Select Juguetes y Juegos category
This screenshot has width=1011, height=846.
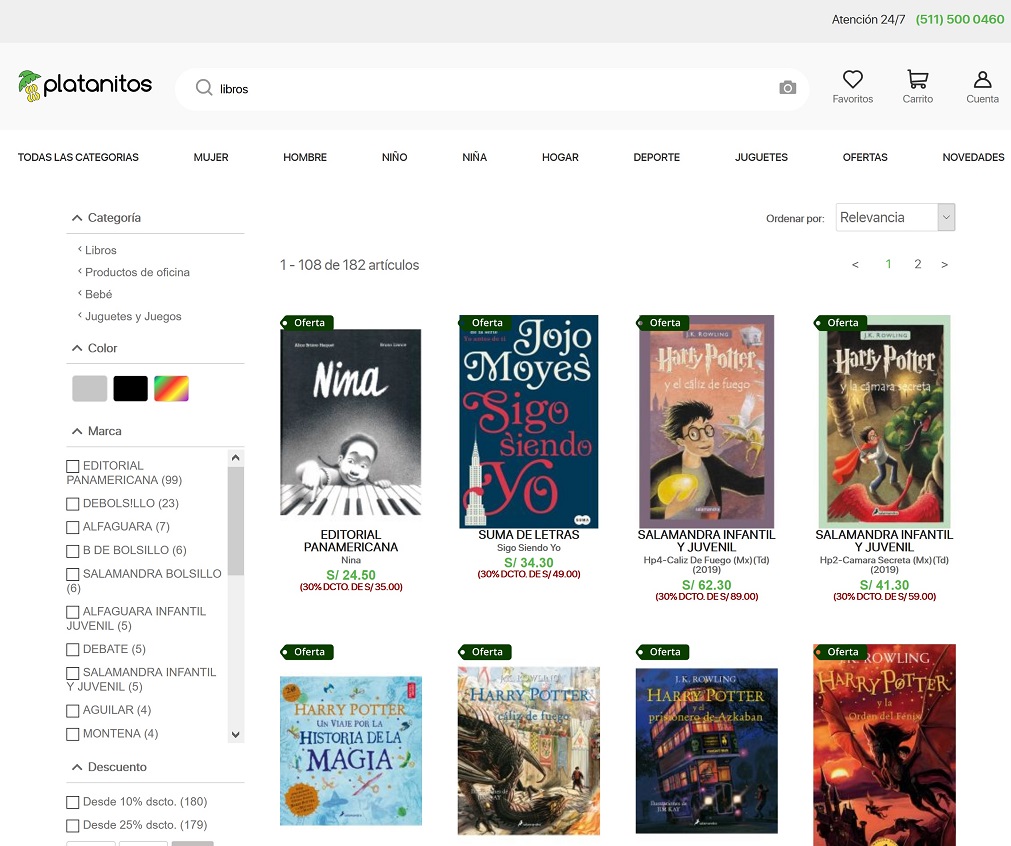[x=133, y=317]
